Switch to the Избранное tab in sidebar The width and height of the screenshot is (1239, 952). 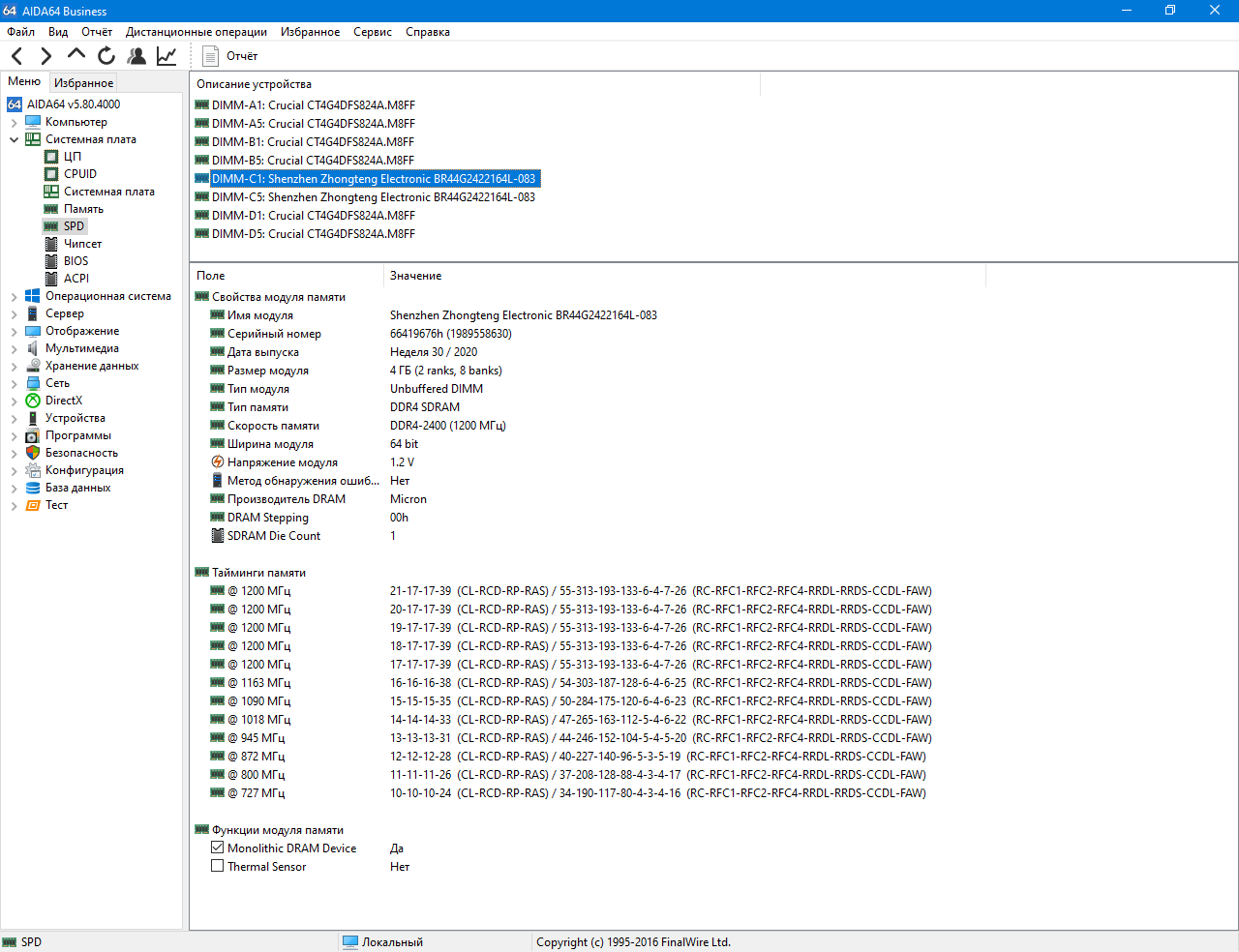point(83,83)
